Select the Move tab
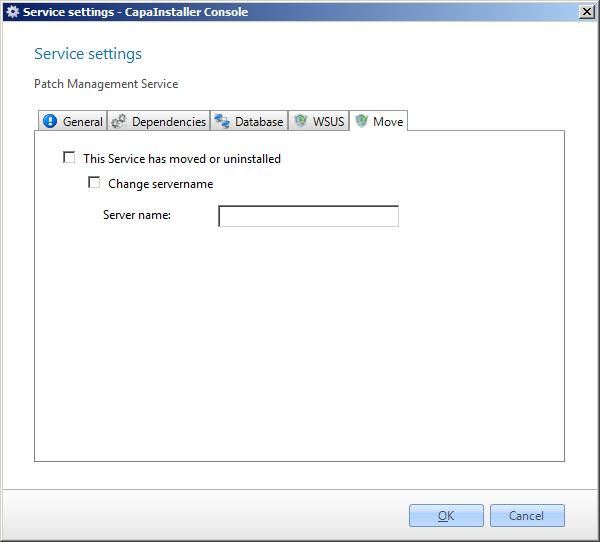This screenshot has width=600, height=542. (378, 121)
